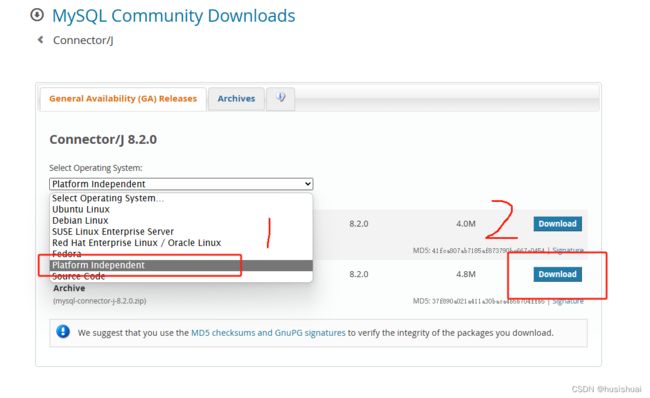The image size is (650, 398).
Task: Select Ubuntu Linux from the list
Action: coord(181,209)
